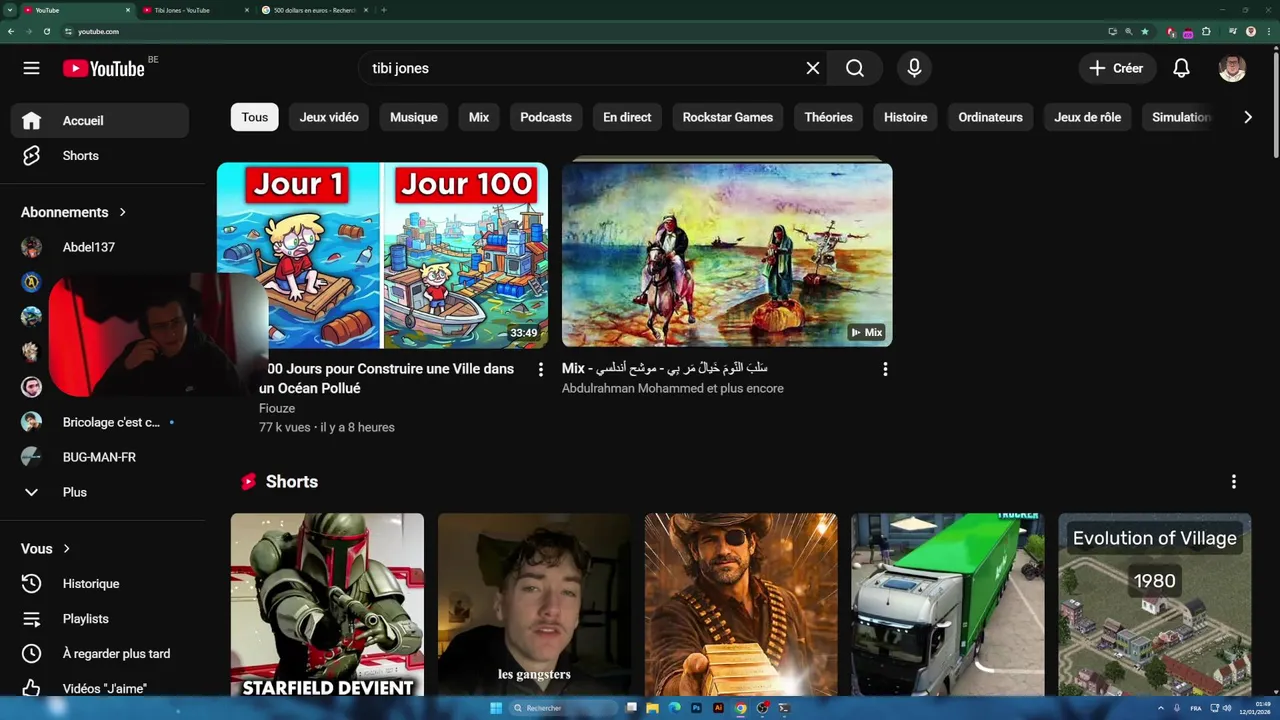This screenshot has width=1280, height=720.
Task: Switch to the 500 dollars en euros tab
Action: click(312, 10)
